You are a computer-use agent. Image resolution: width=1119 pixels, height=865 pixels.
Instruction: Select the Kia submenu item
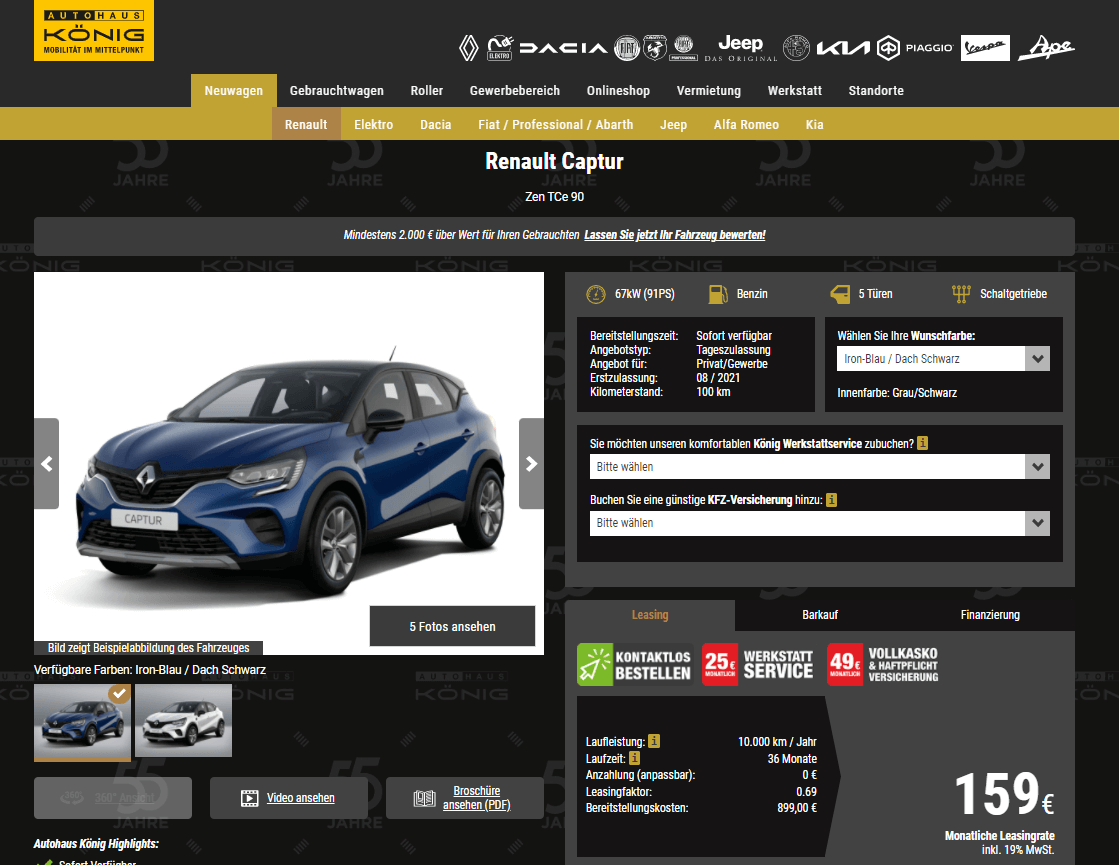(814, 124)
